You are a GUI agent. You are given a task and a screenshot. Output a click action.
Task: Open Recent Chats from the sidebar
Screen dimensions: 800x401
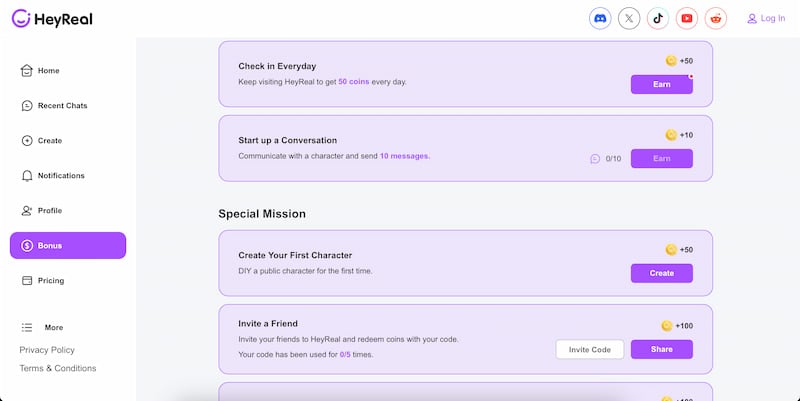point(68,106)
